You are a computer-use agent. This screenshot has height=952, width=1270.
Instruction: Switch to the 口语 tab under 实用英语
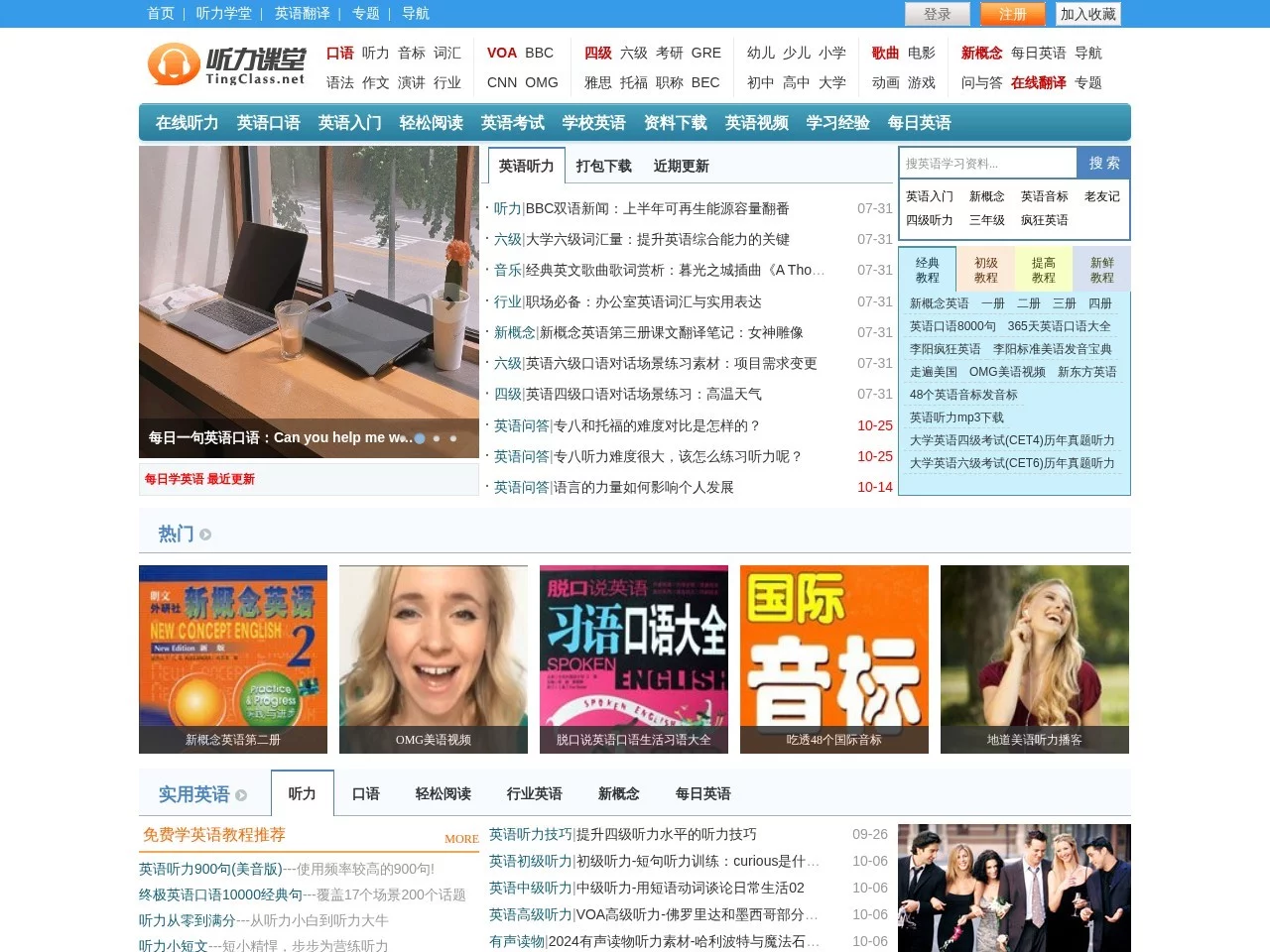pyautogui.click(x=365, y=793)
